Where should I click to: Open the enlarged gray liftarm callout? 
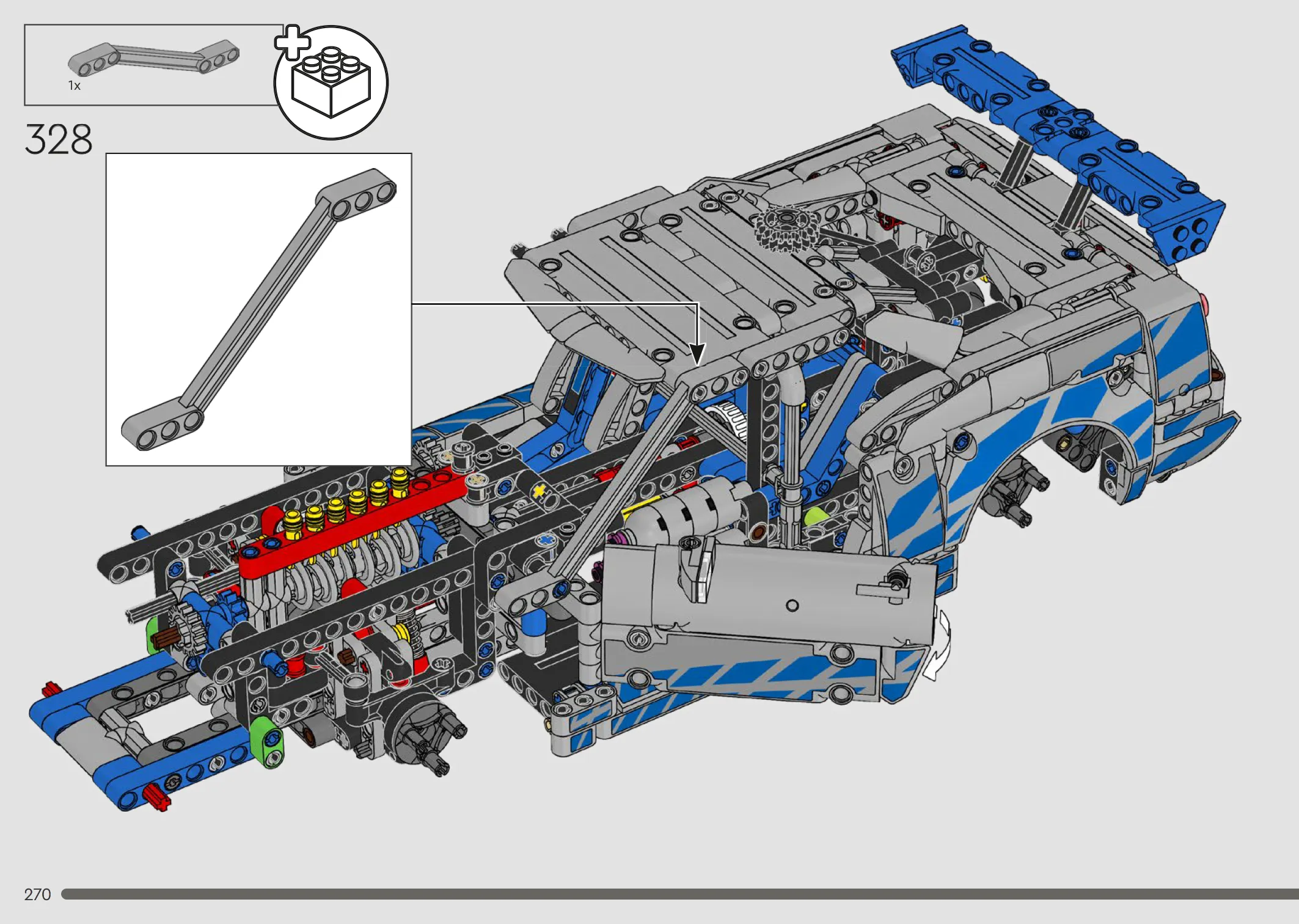(x=258, y=309)
